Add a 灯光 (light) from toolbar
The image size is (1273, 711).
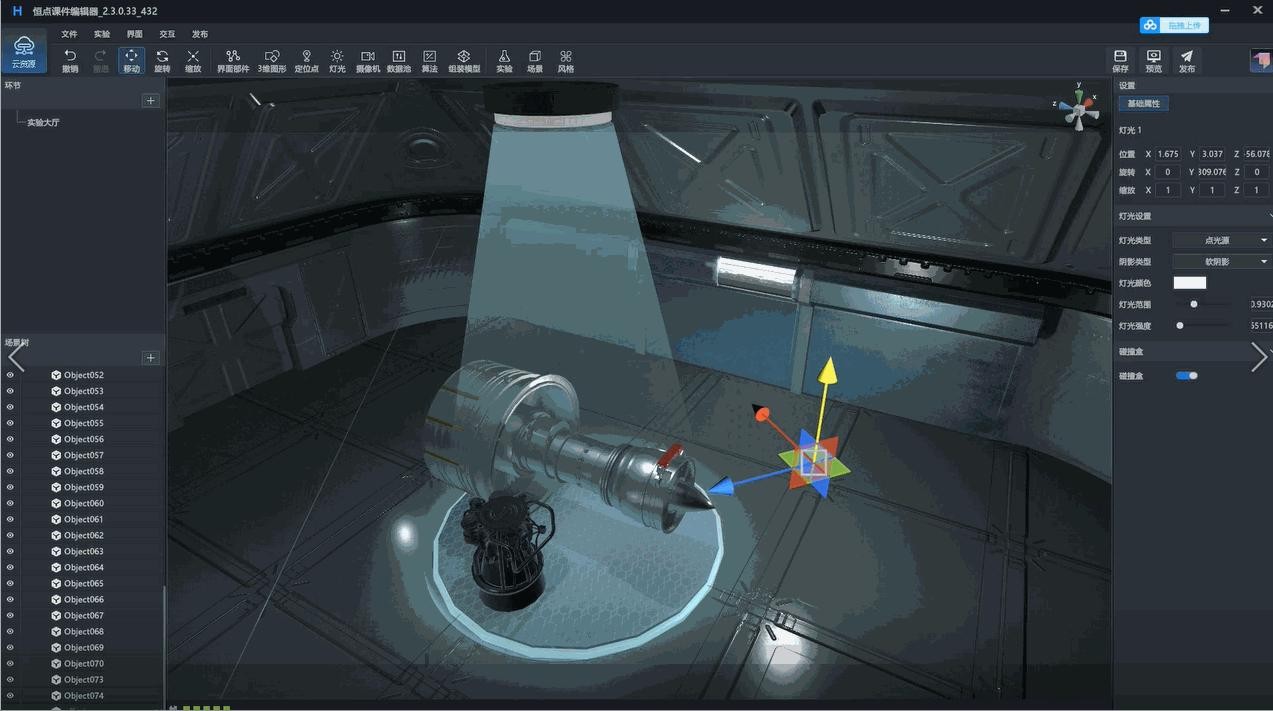click(337, 60)
